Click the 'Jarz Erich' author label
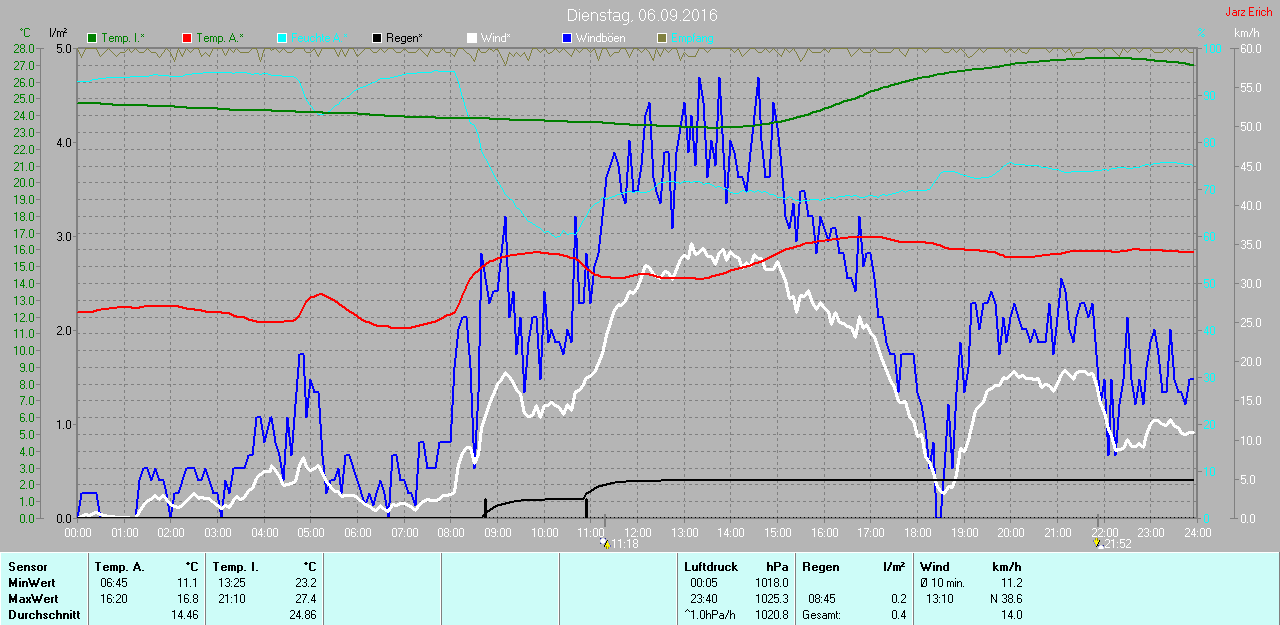Viewport: 1280px width, 625px height. [x=1248, y=12]
